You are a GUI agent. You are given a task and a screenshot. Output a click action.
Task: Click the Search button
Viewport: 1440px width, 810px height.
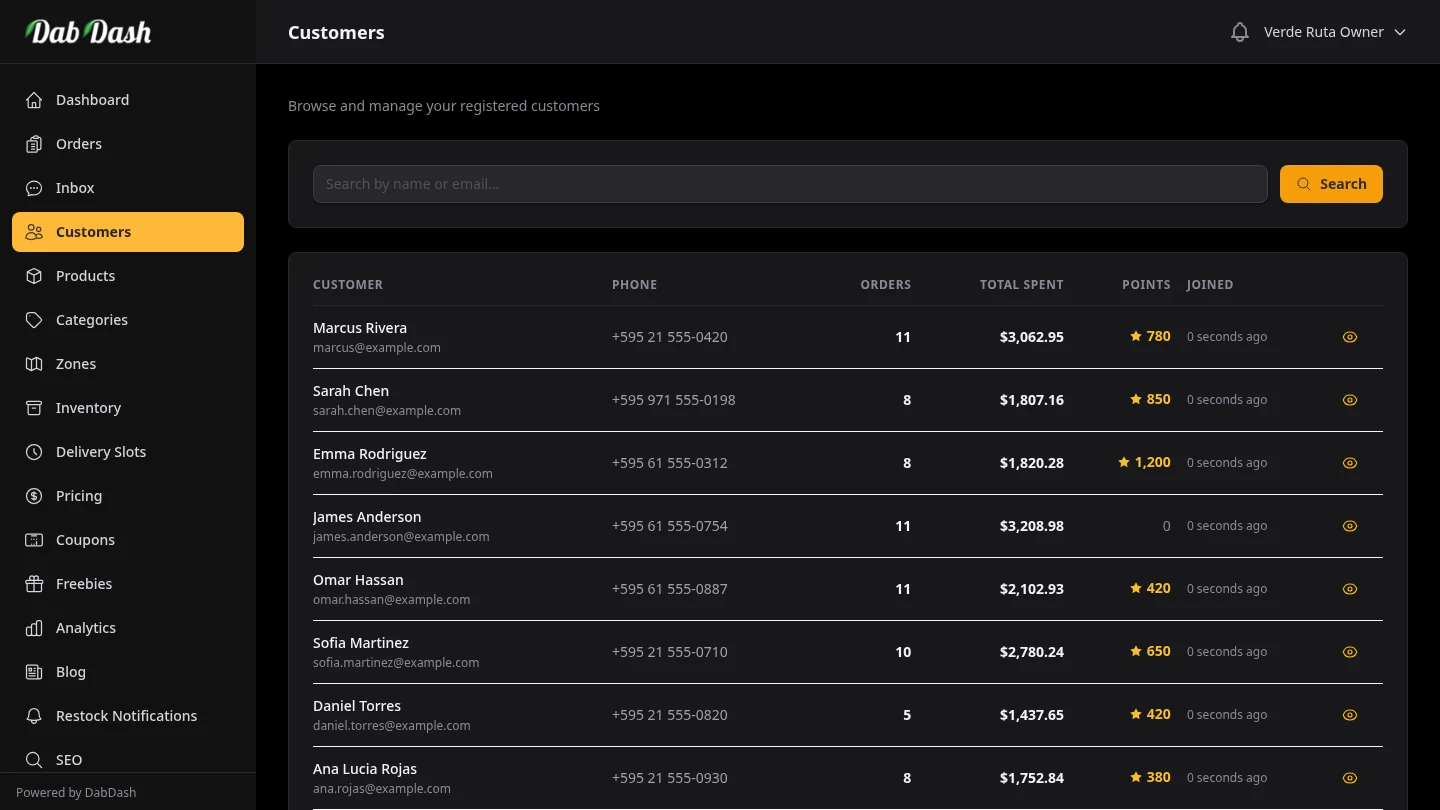point(1331,183)
